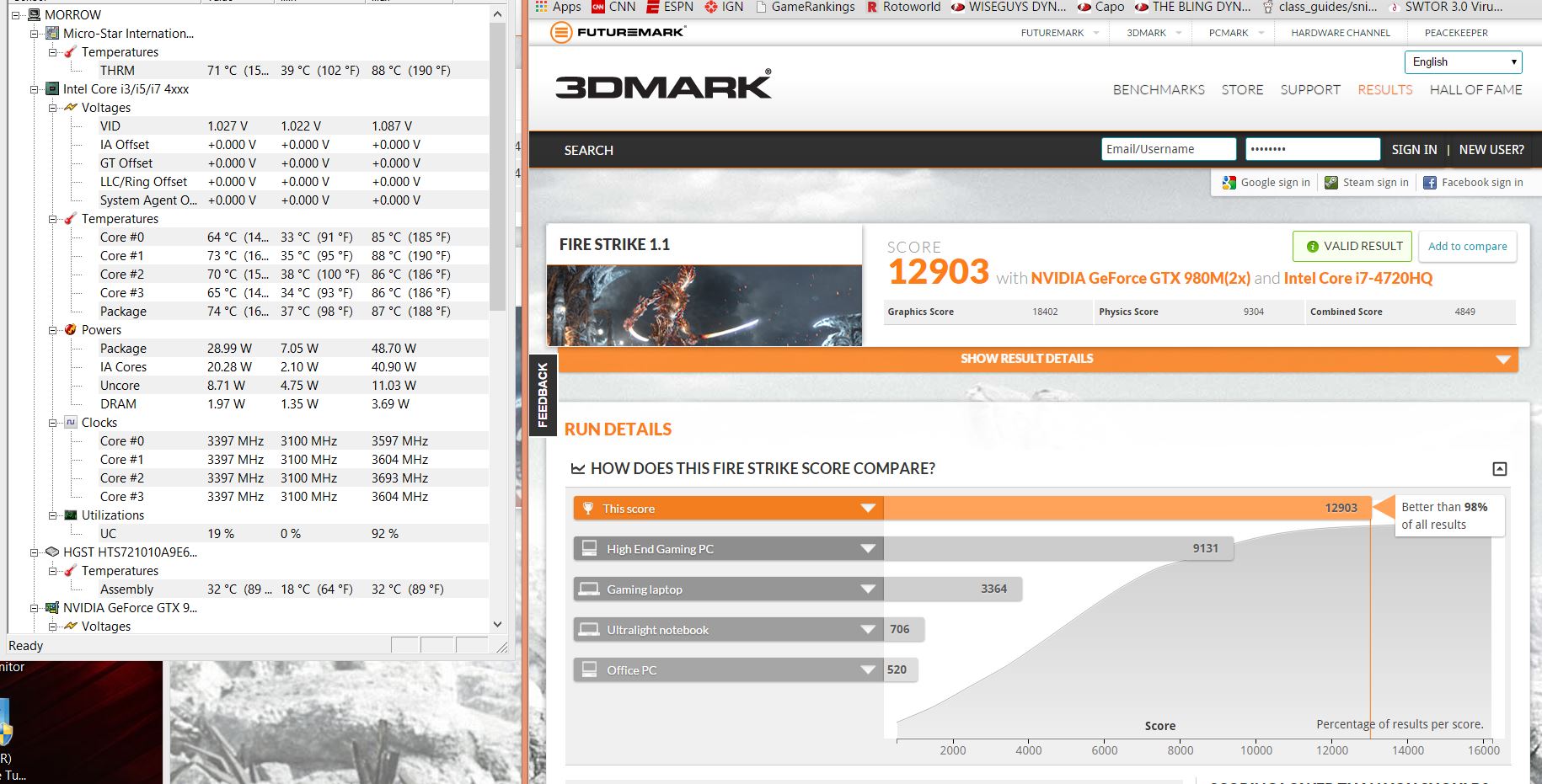Open the IGN bookmark

[724, 7]
